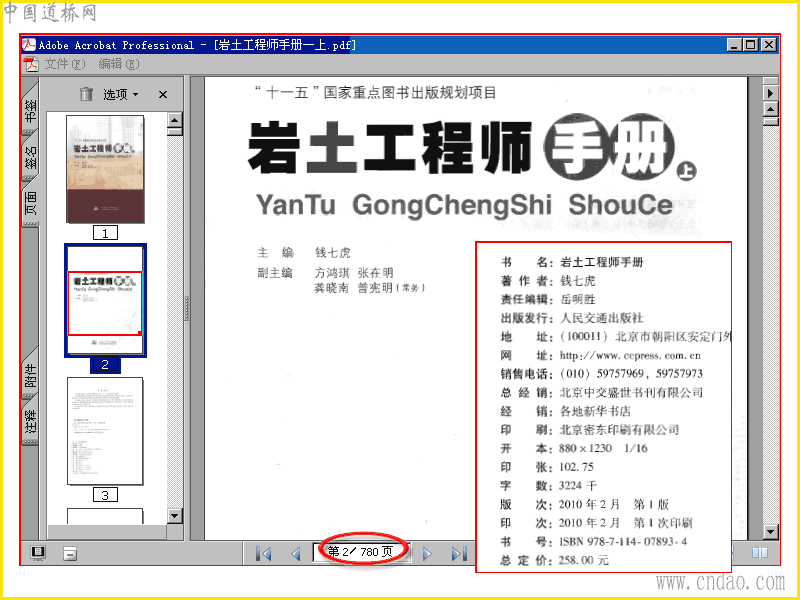Select page 3 thumbnail
This screenshot has width=800, height=600.
click(x=105, y=431)
